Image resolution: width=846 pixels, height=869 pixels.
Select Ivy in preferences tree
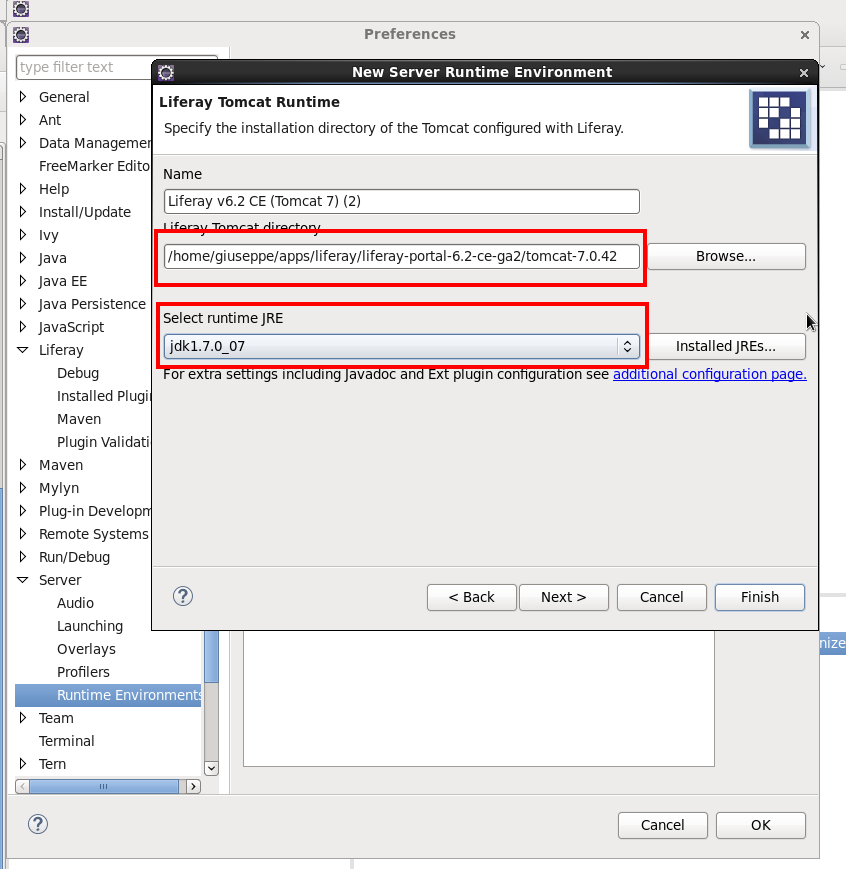[49, 235]
